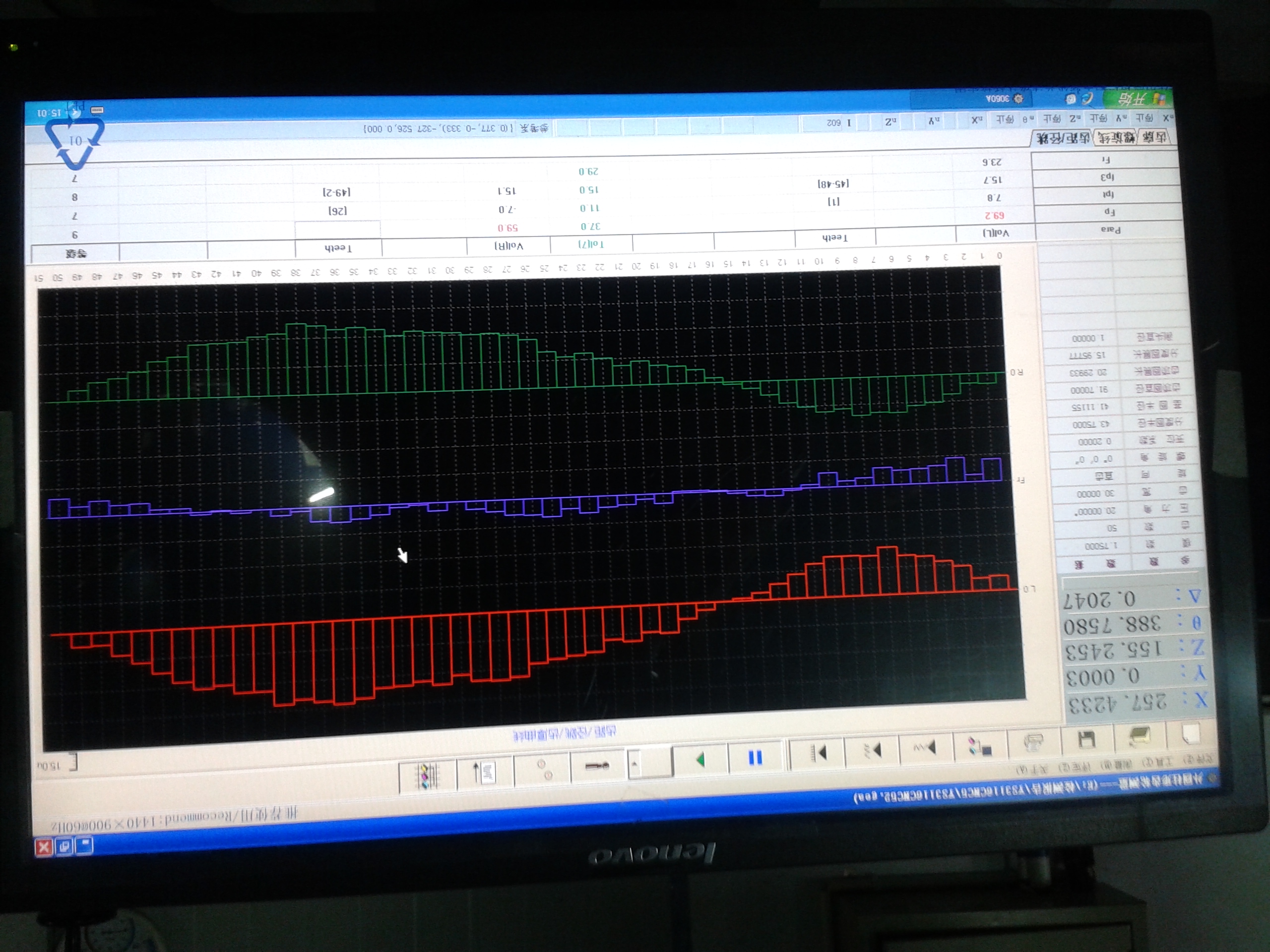Viewport: 1270px width, 952px height.
Task: Click the 等级 grade column header
Action: click(76, 253)
